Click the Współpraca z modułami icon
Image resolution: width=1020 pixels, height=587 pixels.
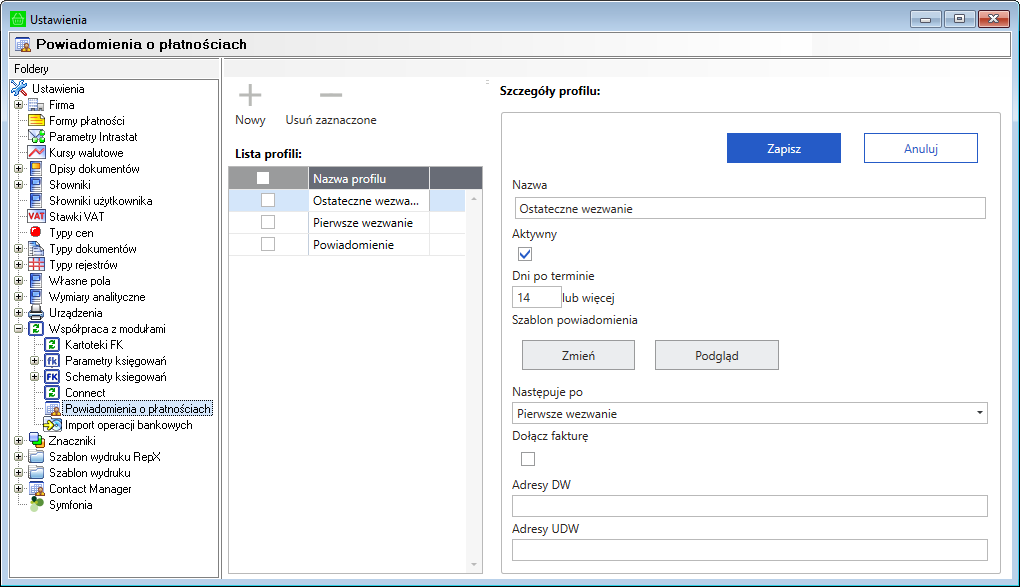coord(36,329)
